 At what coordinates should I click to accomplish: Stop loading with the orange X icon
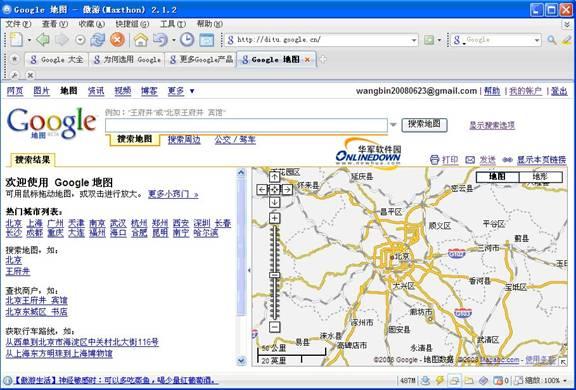pyautogui.click(x=117, y=40)
